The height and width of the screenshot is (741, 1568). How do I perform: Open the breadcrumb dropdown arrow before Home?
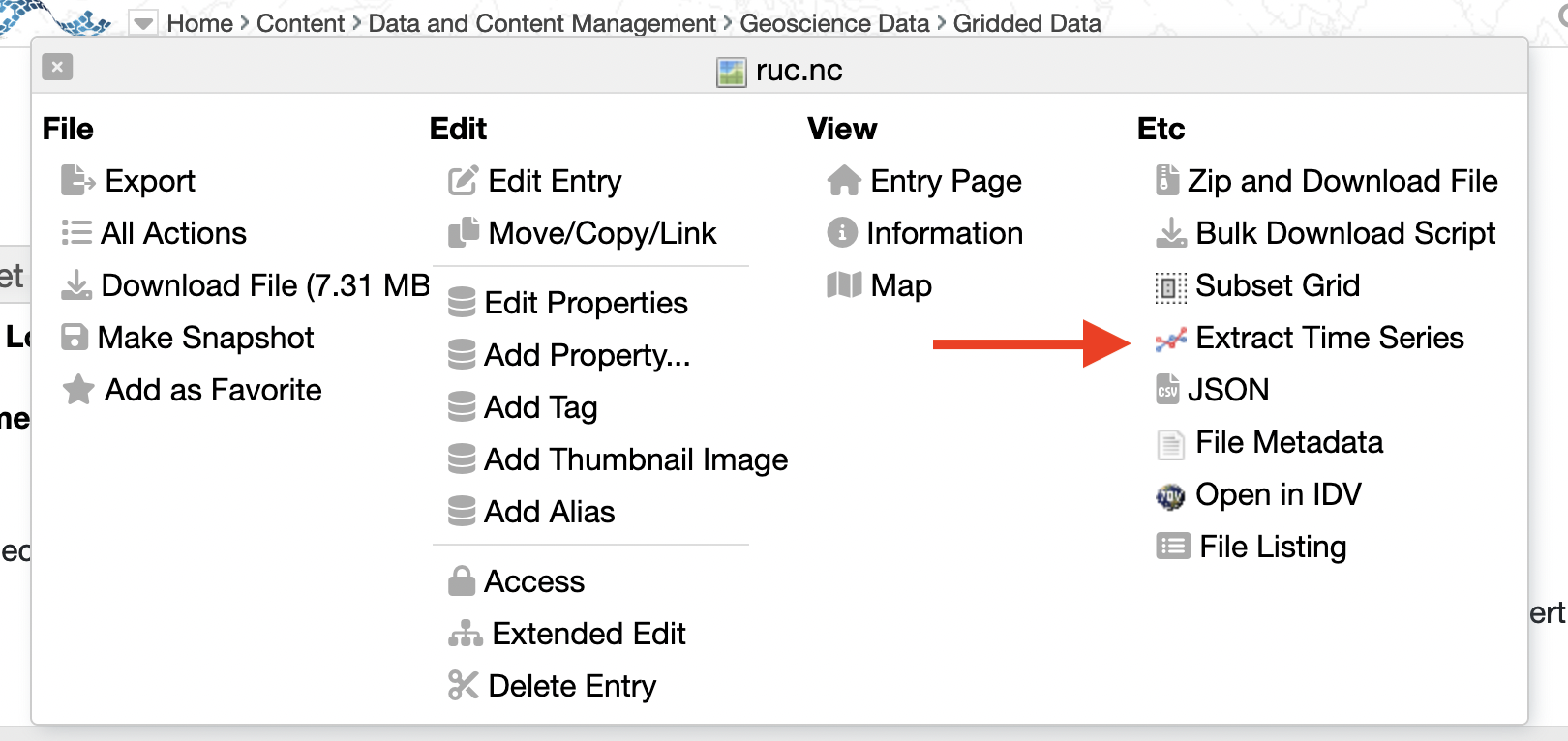click(x=143, y=23)
